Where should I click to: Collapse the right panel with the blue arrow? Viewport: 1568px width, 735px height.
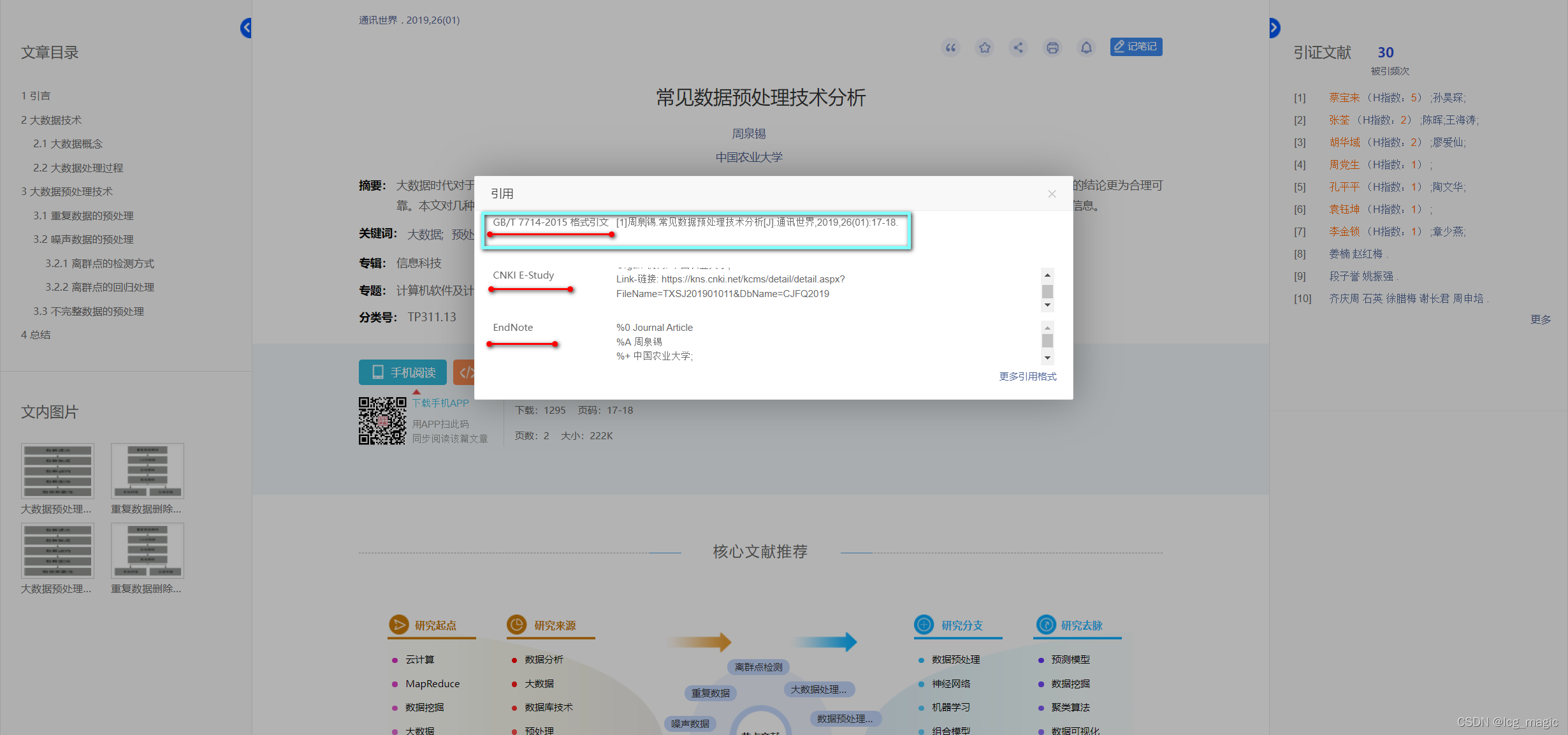click(1274, 27)
